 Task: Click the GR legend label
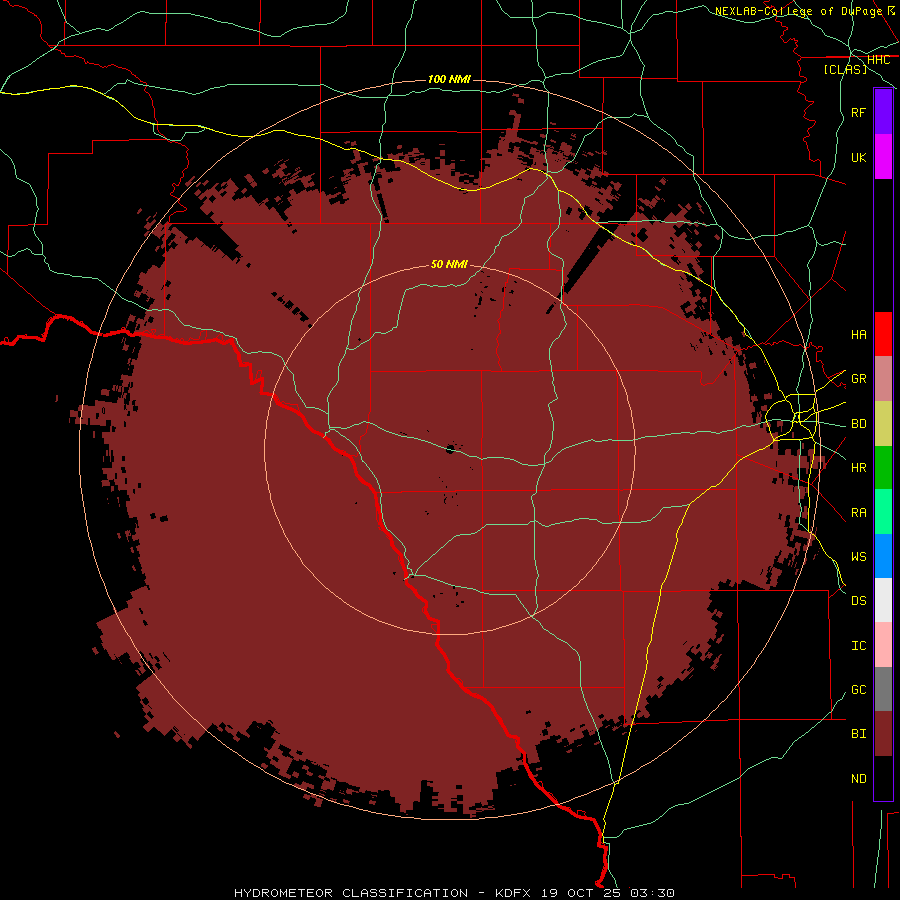[858, 379]
